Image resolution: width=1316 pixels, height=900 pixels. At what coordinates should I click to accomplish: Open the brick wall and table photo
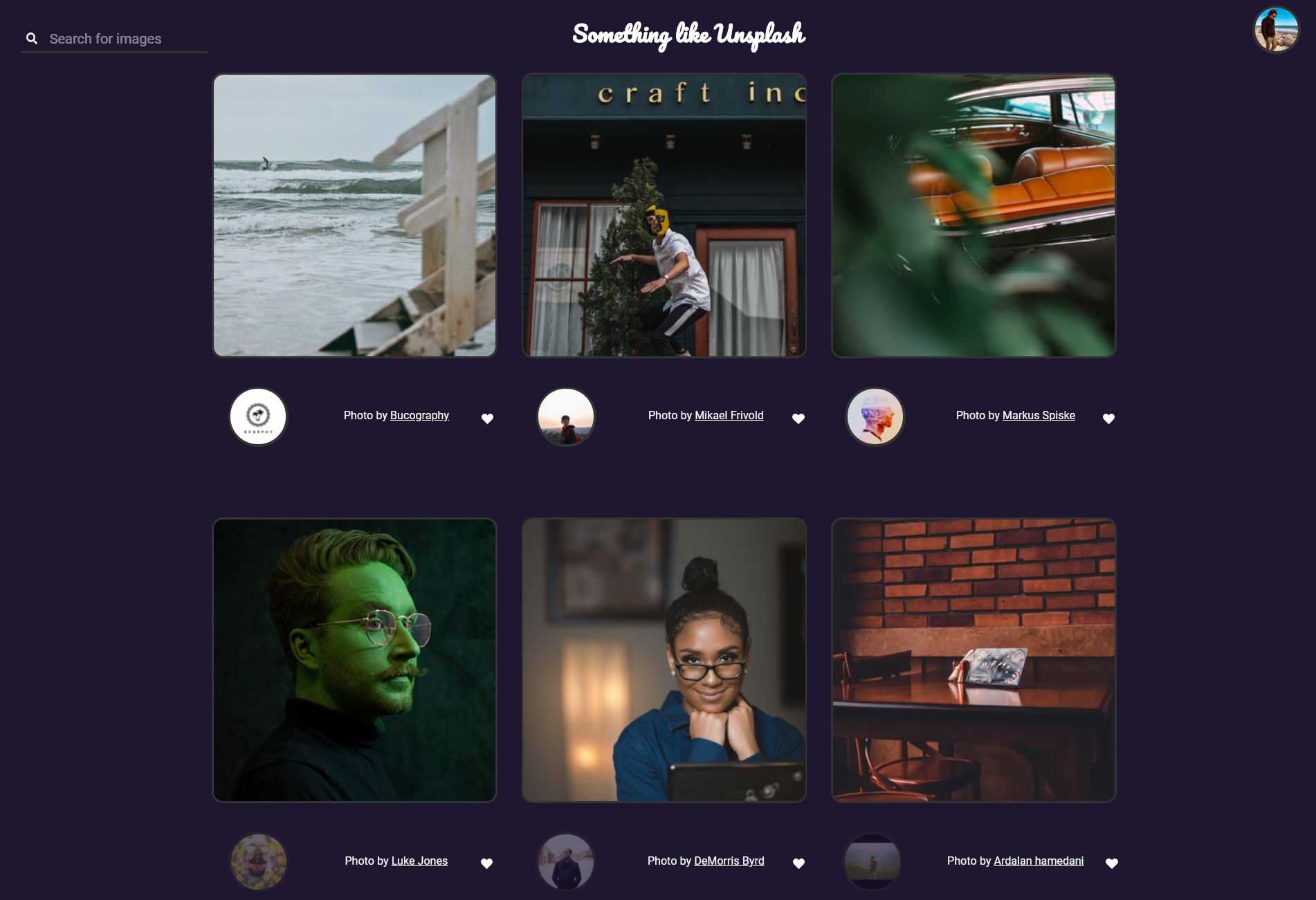(974, 660)
